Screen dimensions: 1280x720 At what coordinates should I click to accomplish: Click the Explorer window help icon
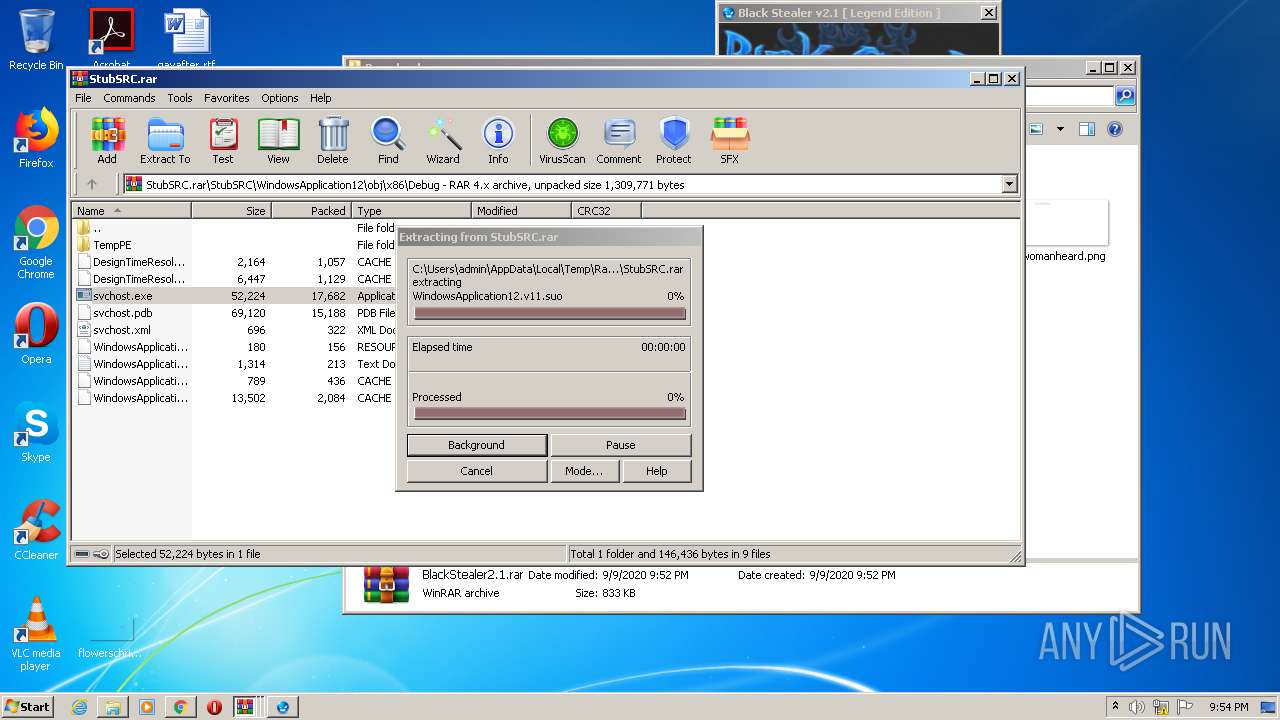click(x=1115, y=129)
